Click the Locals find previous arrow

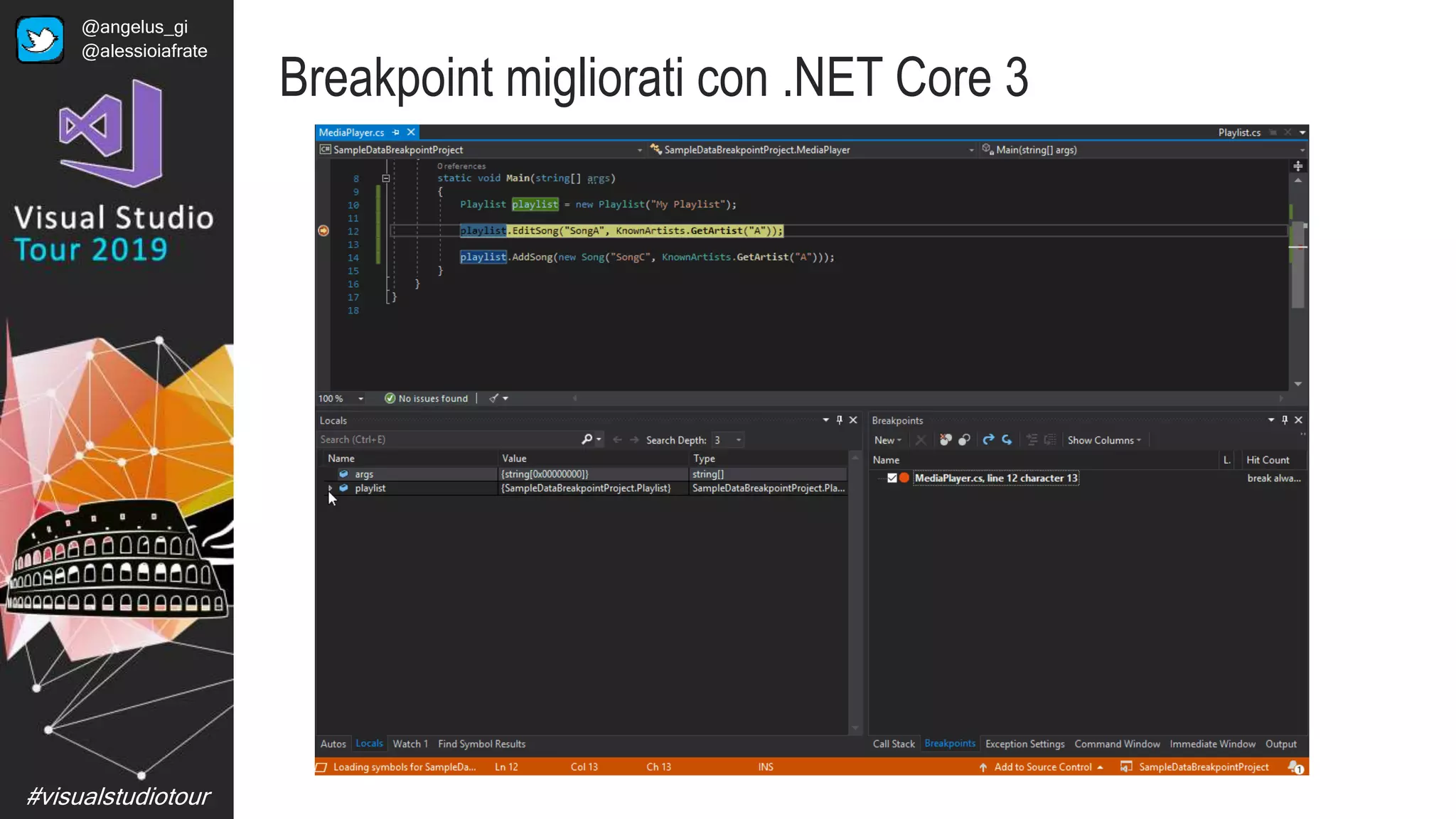pos(617,440)
